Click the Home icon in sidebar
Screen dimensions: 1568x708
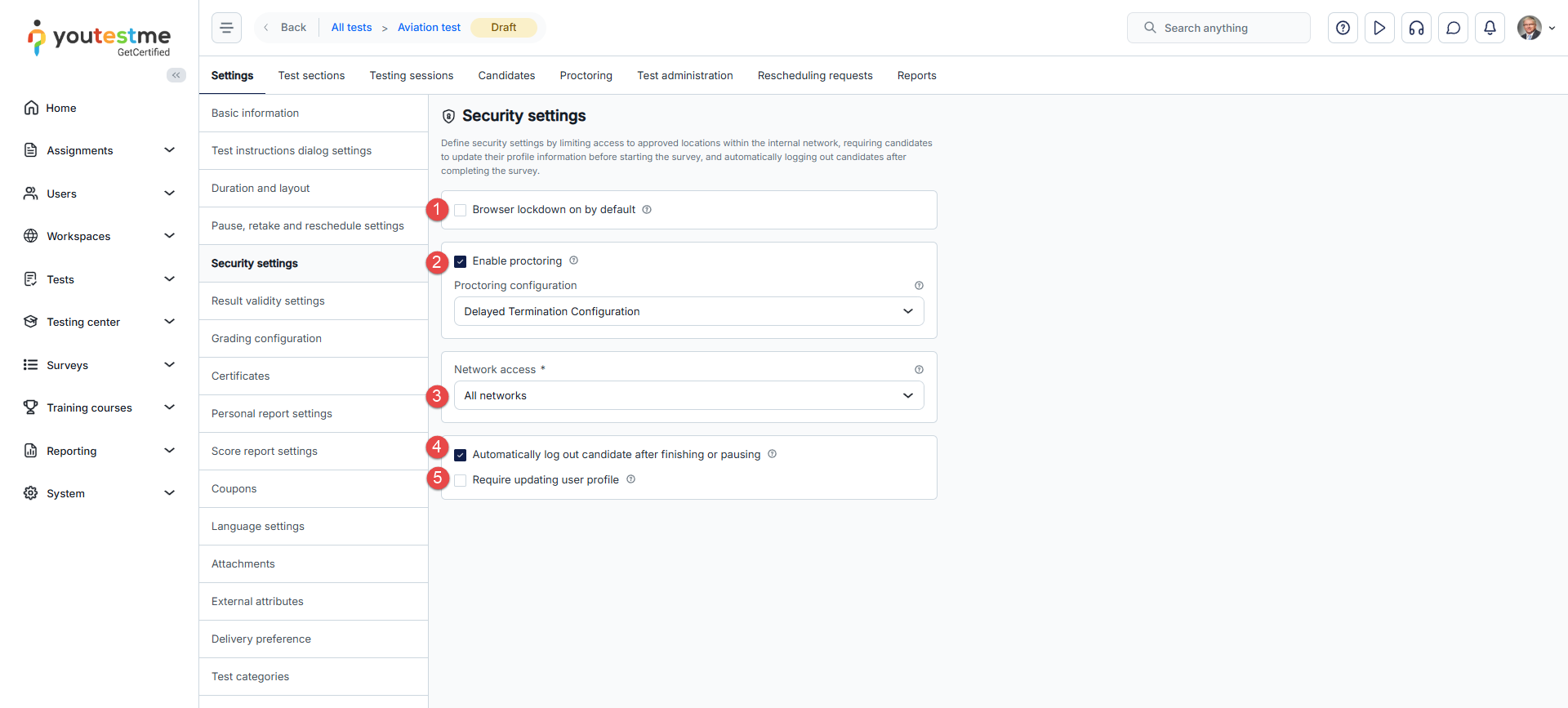pos(31,108)
